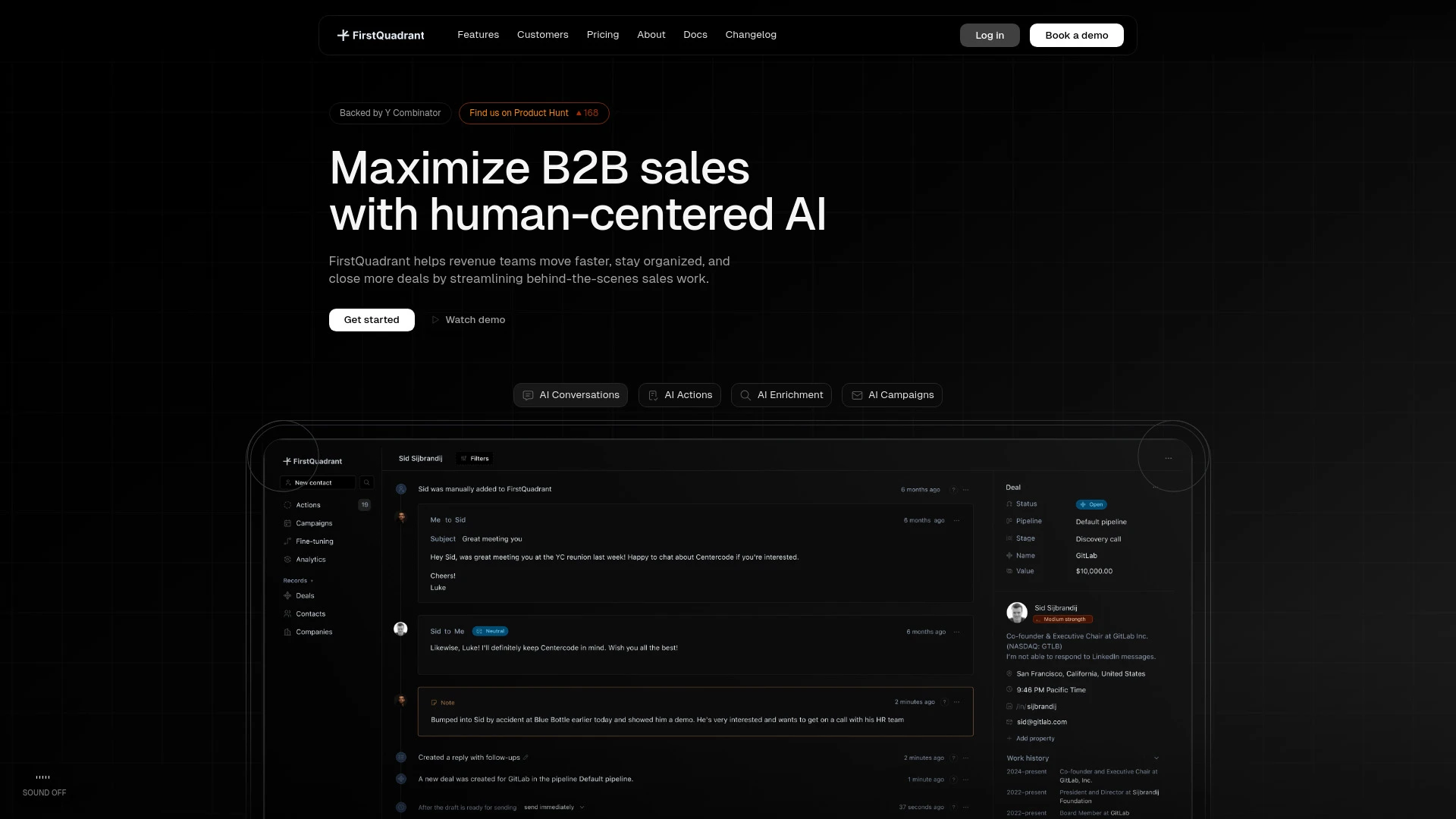Select Companies in the sidebar
The width and height of the screenshot is (1456, 819).
click(x=313, y=631)
